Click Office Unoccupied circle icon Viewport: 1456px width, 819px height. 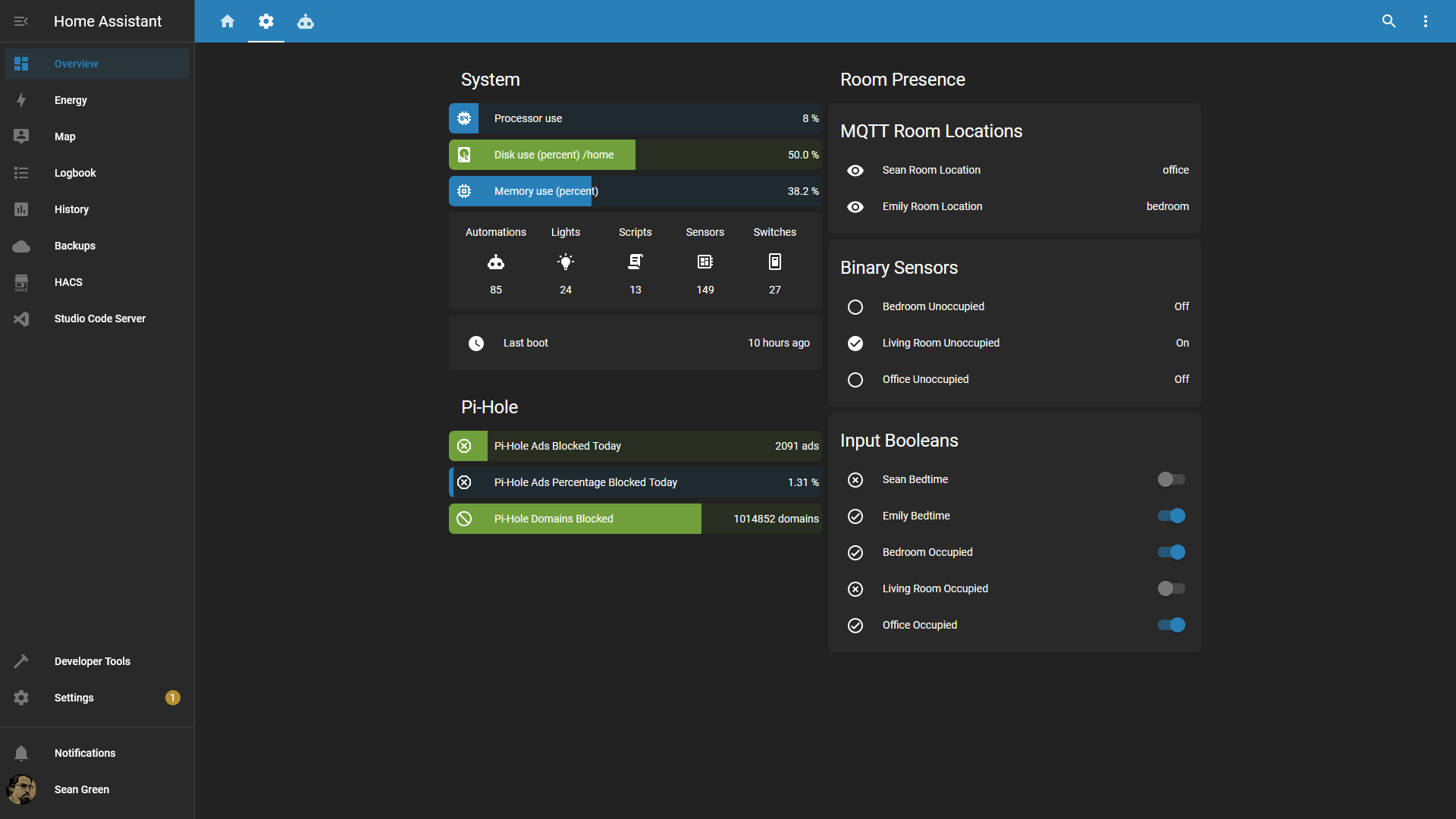(x=855, y=380)
